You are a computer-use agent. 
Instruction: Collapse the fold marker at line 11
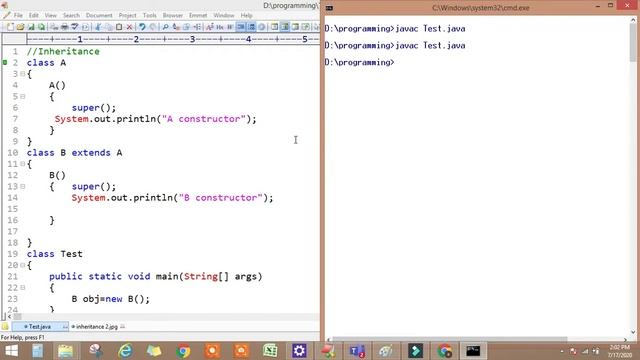(x=23, y=164)
